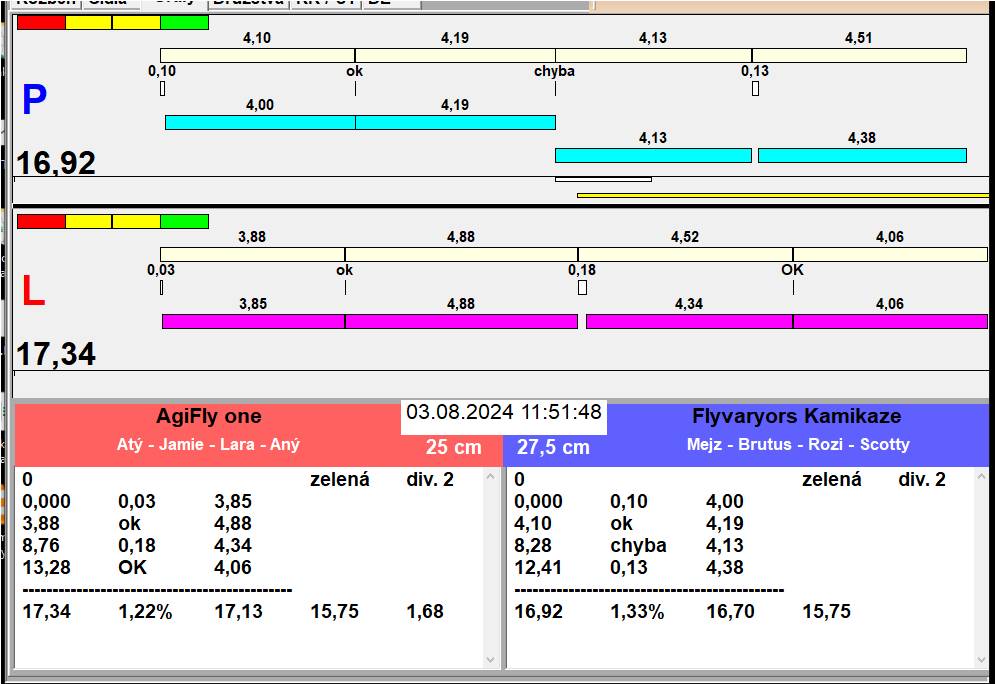
Task: Select the cyan 4,00 run bar in lane P
Action: pos(260,122)
